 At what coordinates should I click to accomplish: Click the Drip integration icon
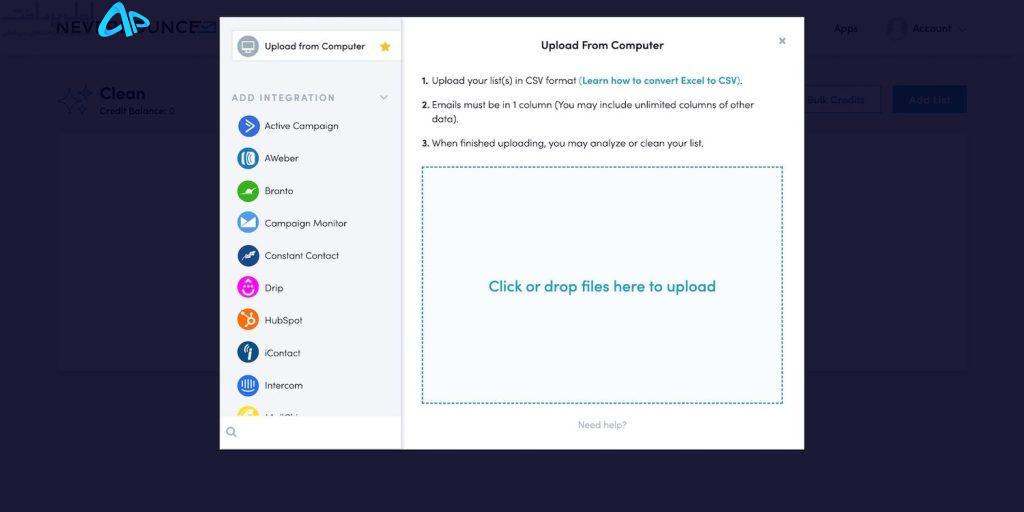point(248,287)
